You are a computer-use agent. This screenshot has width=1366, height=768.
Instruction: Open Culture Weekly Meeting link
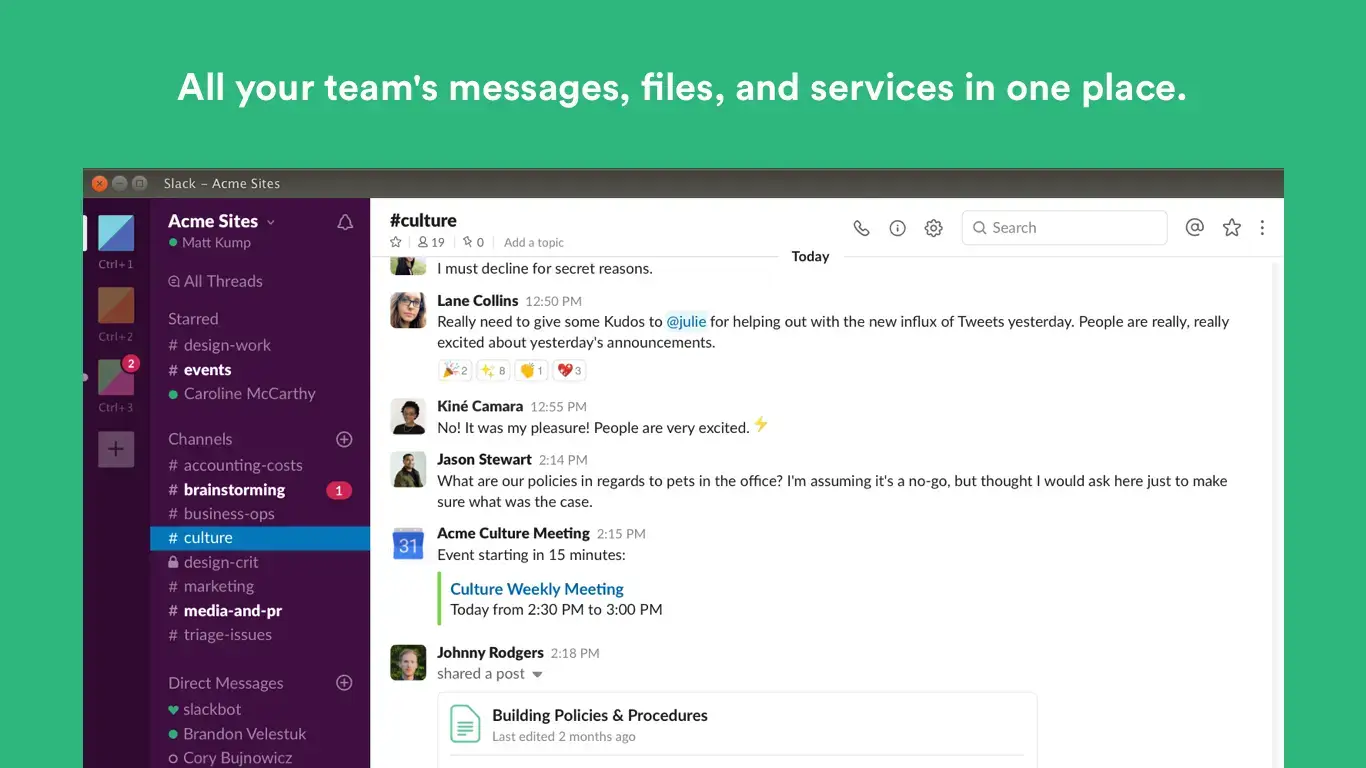[537, 589]
